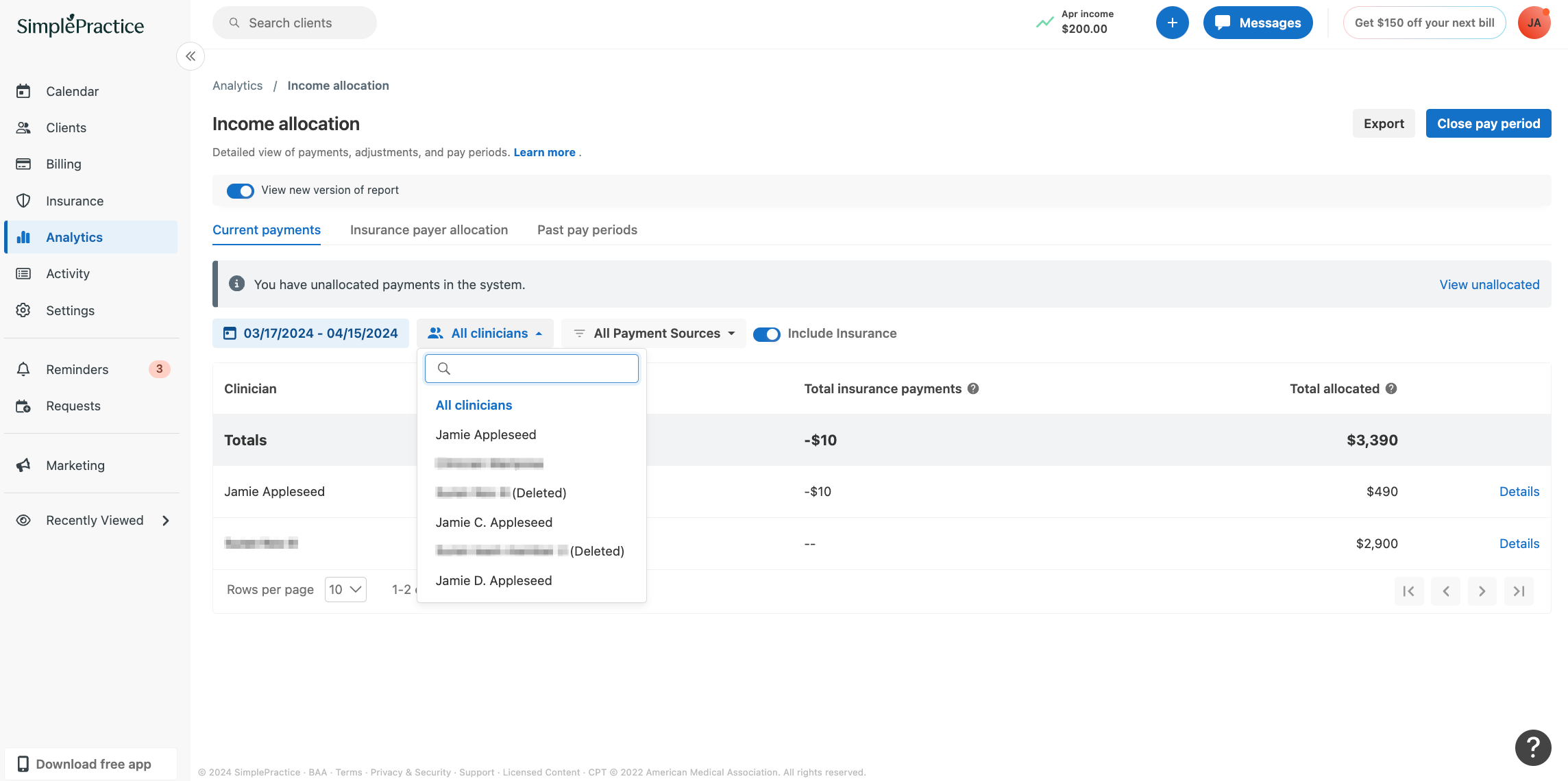The height and width of the screenshot is (781, 1568).
Task: Switch to Insurance payer allocation tab
Action: (429, 230)
